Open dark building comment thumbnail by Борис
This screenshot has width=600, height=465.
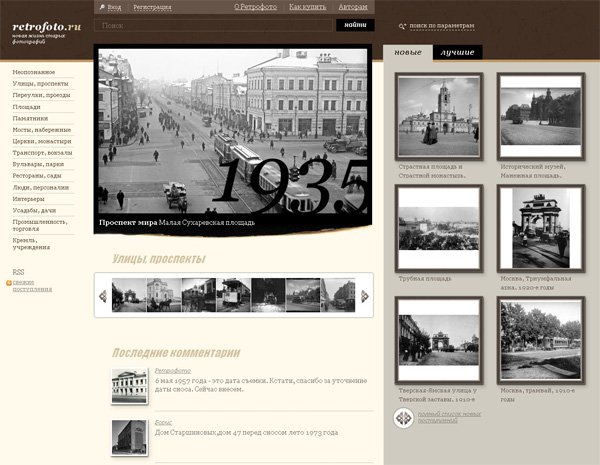(129, 437)
